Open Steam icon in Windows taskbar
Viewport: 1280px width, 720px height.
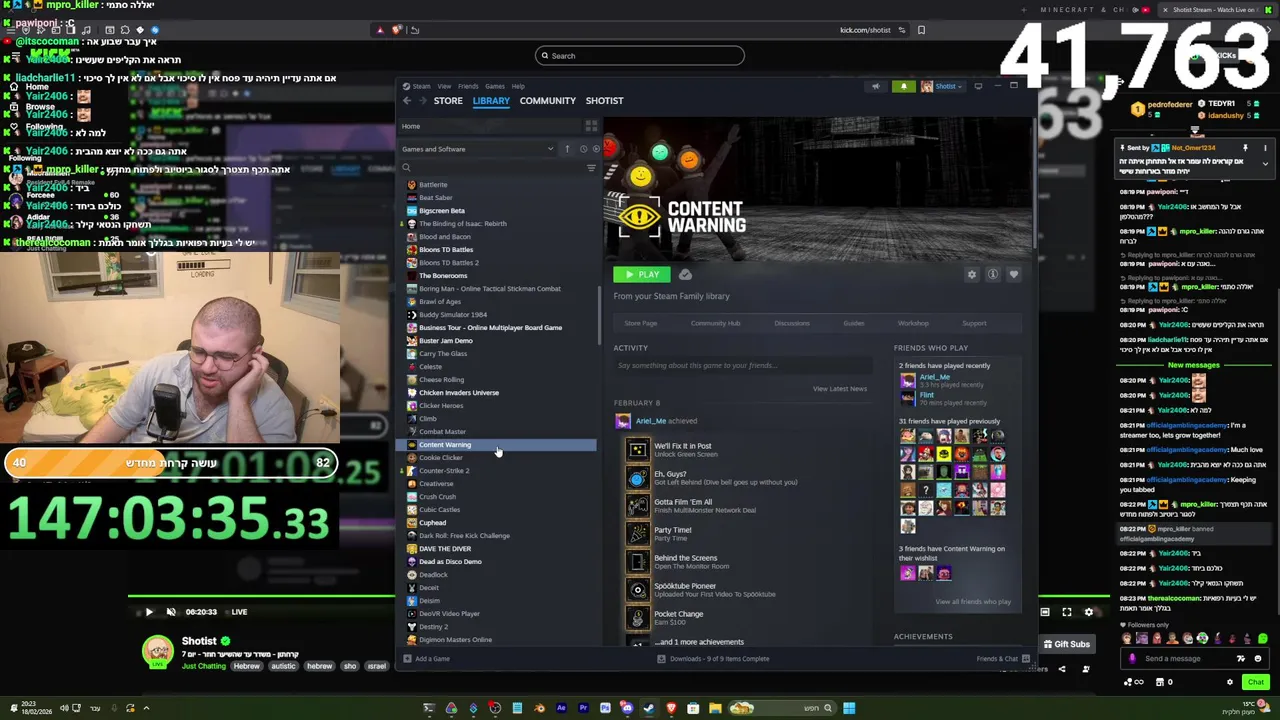point(649,709)
